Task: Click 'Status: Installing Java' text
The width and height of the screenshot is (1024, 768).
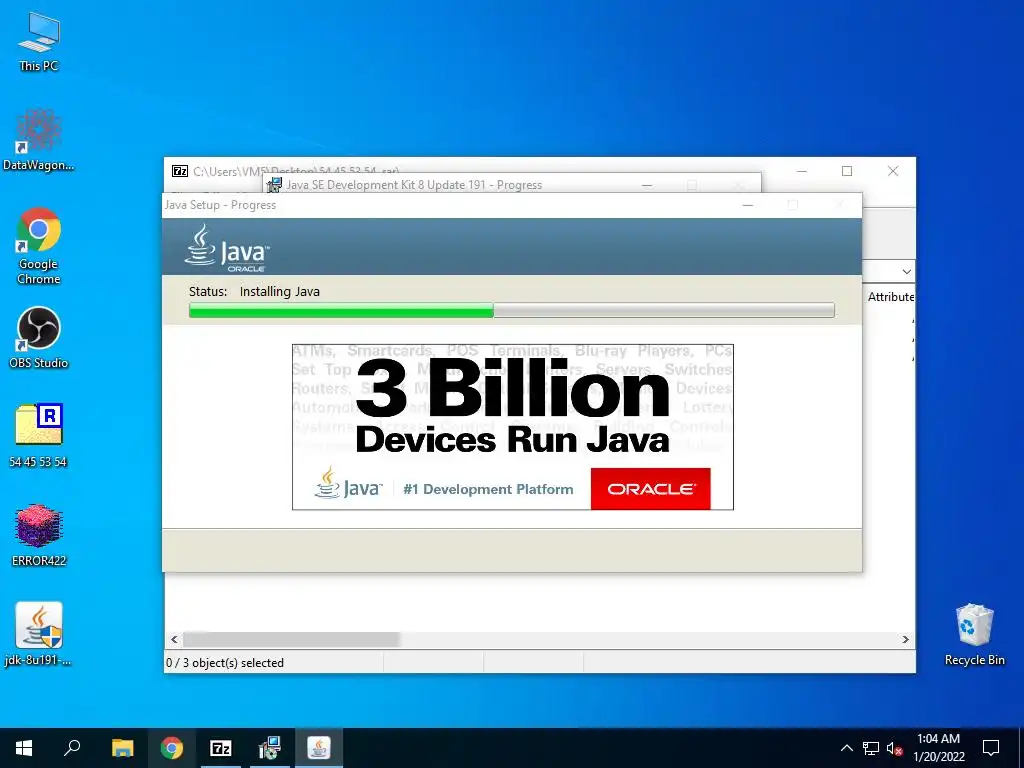Action: (x=254, y=291)
